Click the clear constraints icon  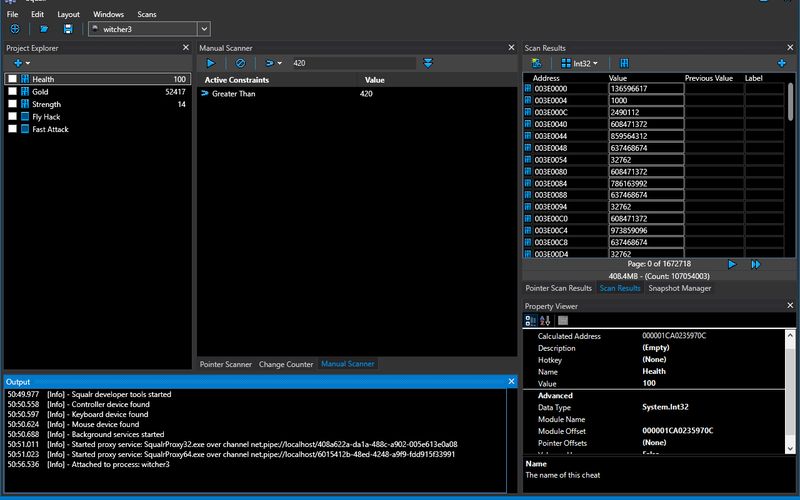[240, 63]
